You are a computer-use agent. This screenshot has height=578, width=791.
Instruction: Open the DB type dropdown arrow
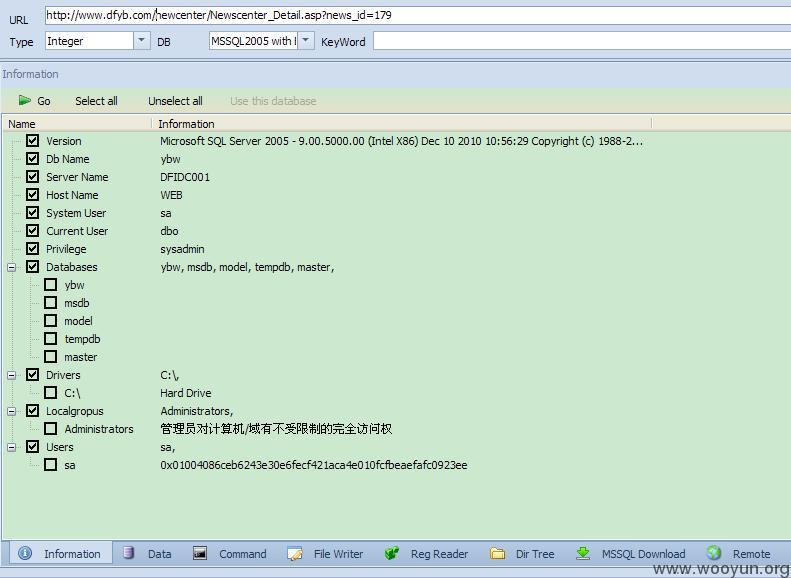pos(306,40)
